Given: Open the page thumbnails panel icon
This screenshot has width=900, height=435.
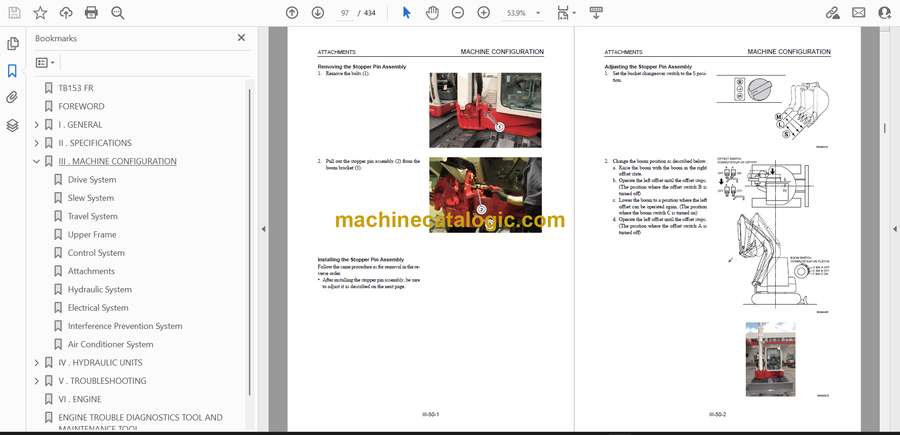Looking at the screenshot, I should [x=12, y=44].
